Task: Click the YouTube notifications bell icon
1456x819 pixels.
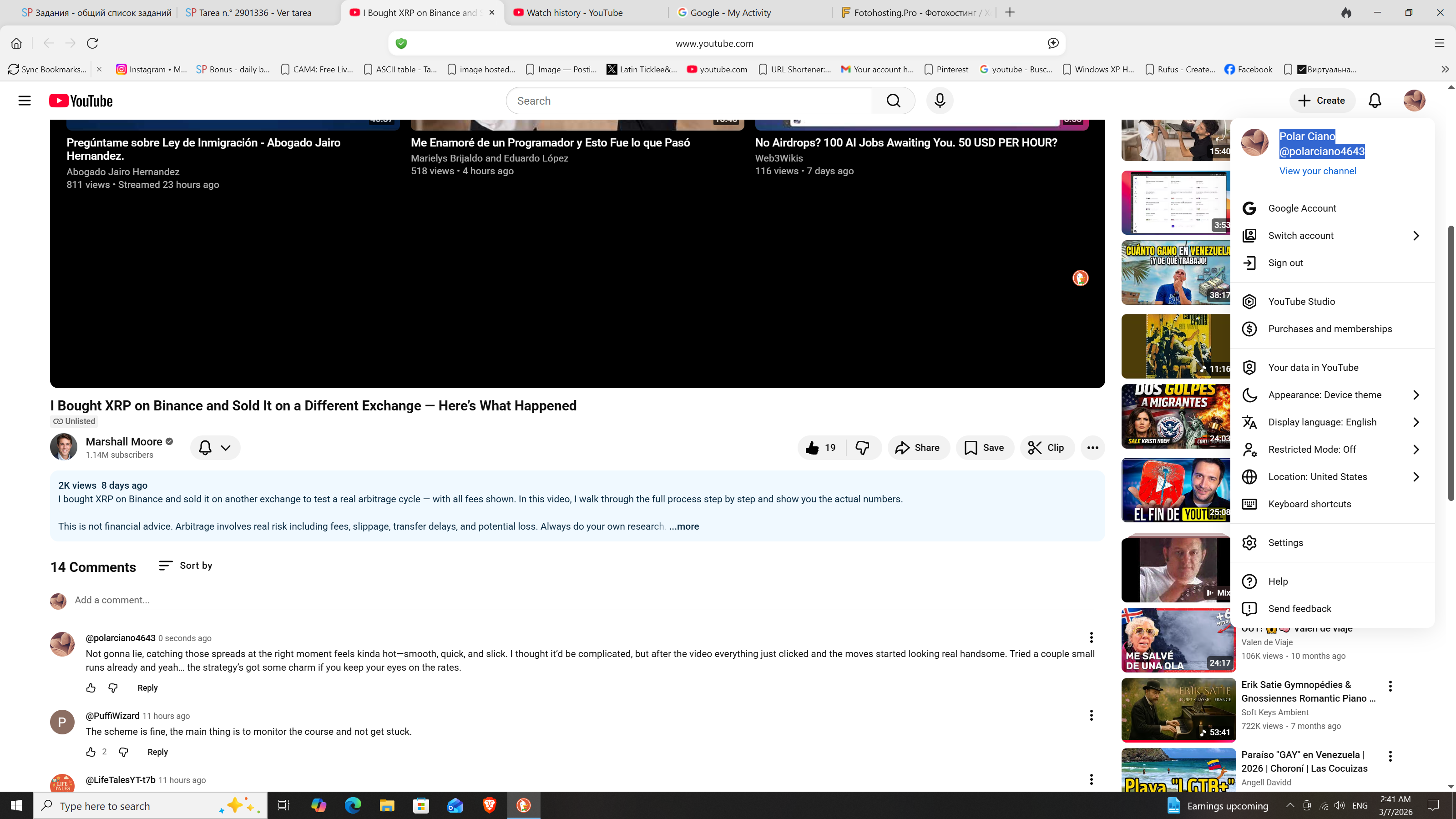Action: coord(1375,101)
